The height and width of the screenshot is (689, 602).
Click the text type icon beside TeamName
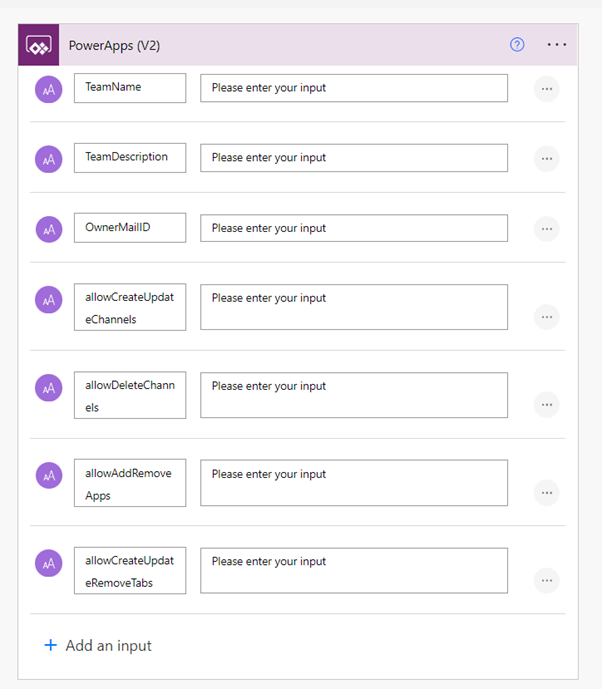click(48, 89)
